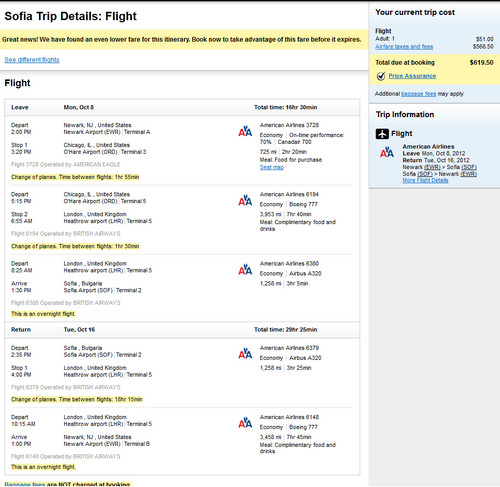This screenshot has width=500, height=487.
Task: Click American Airlines logo for flight 6194
Action: pyautogui.click(x=245, y=200)
